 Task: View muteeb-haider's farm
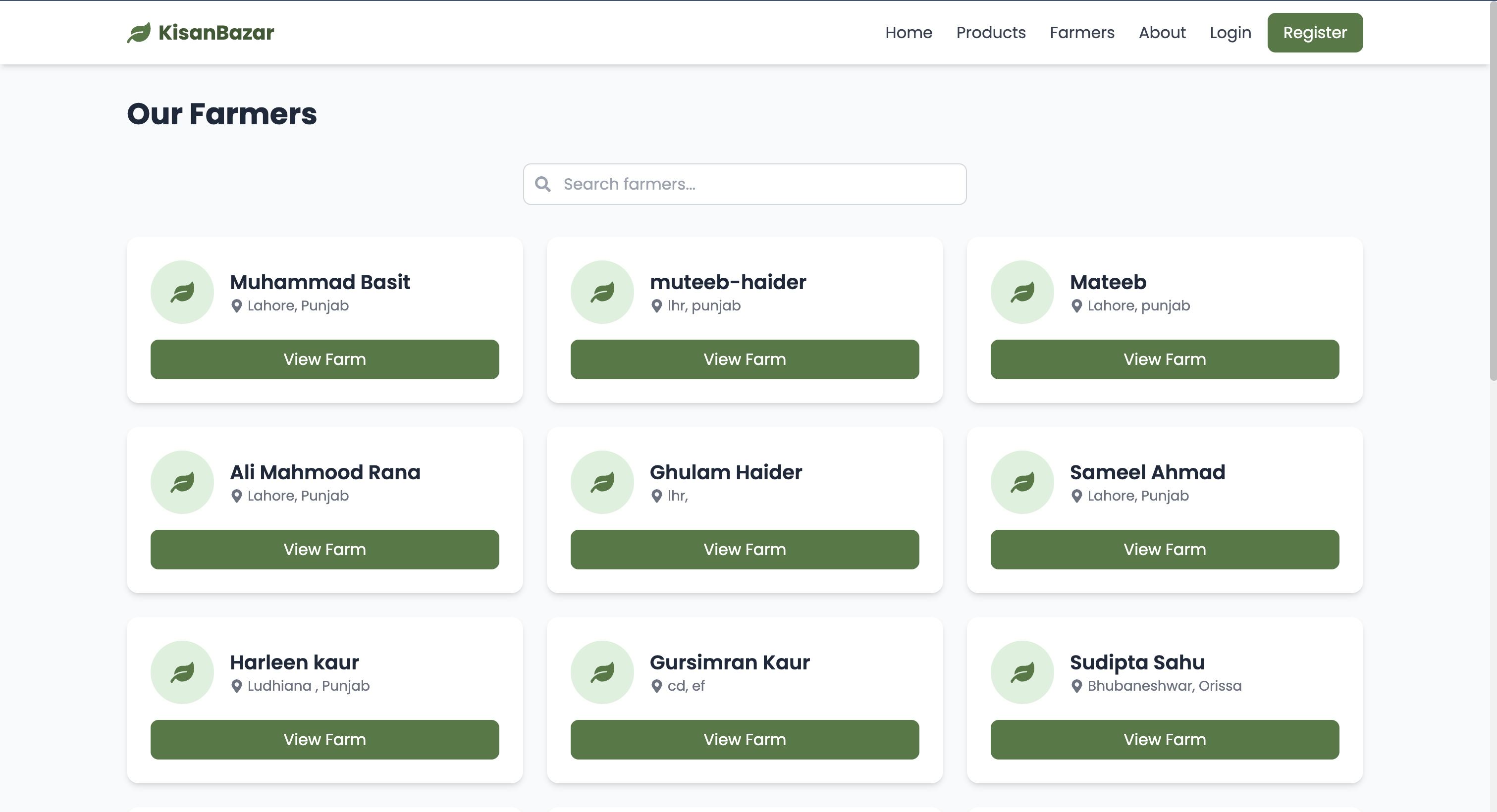pyautogui.click(x=745, y=359)
